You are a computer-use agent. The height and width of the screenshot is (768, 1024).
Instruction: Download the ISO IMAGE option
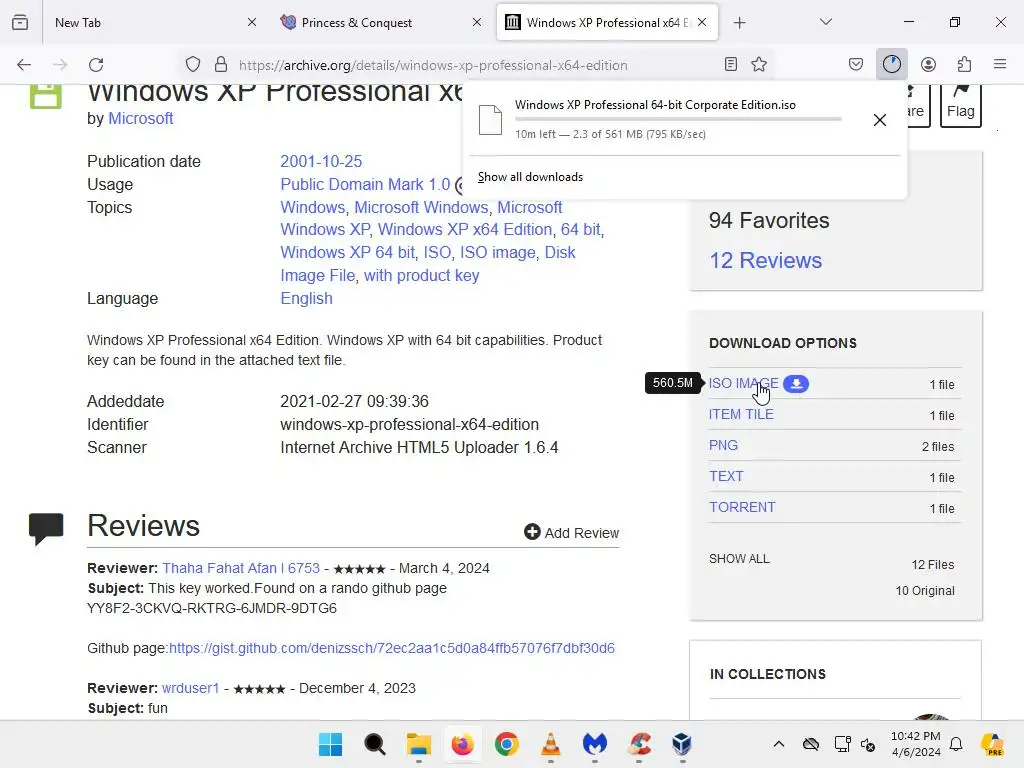(744, 383)
